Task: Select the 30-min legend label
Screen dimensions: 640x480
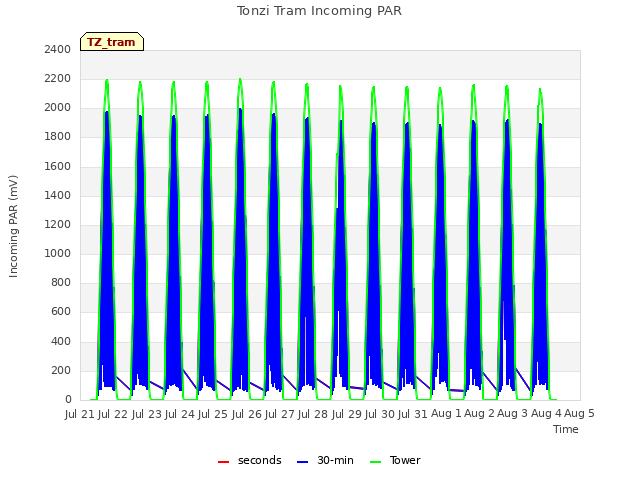Action: click(335, 460)
